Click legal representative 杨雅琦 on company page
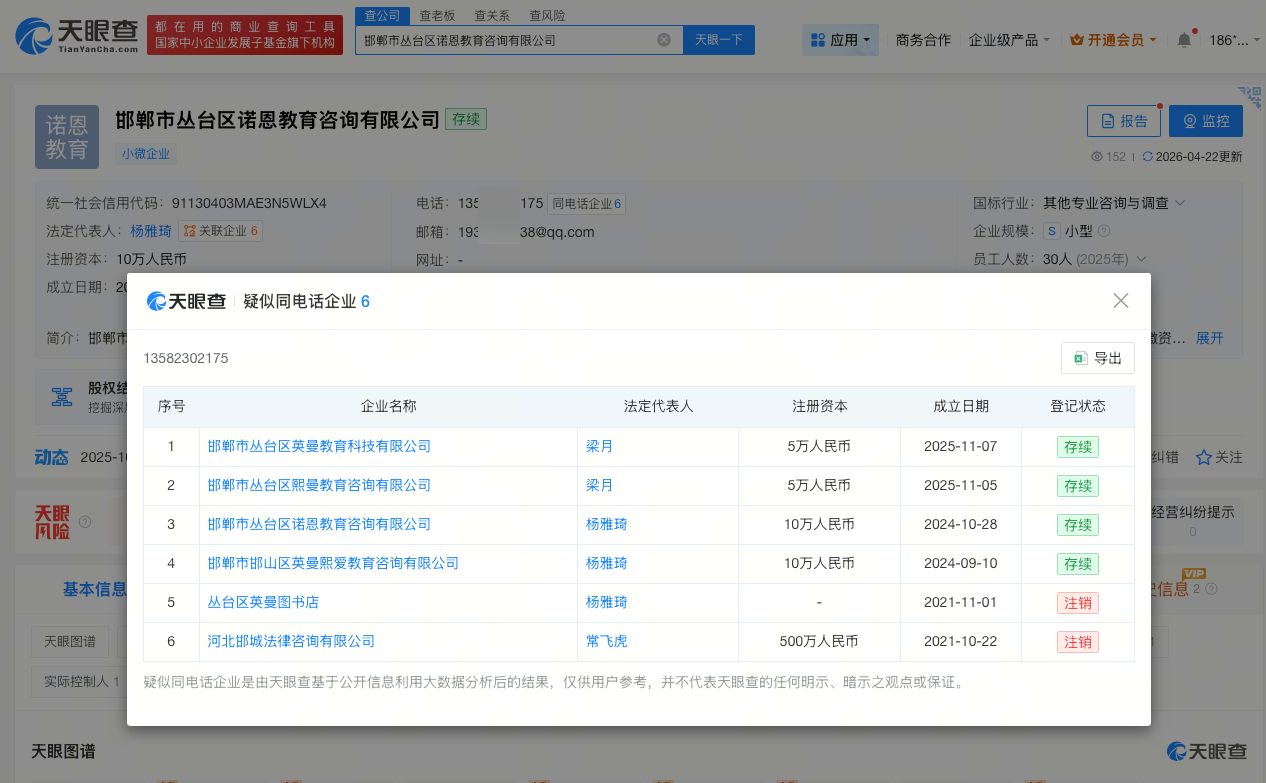 click(151, 231)
